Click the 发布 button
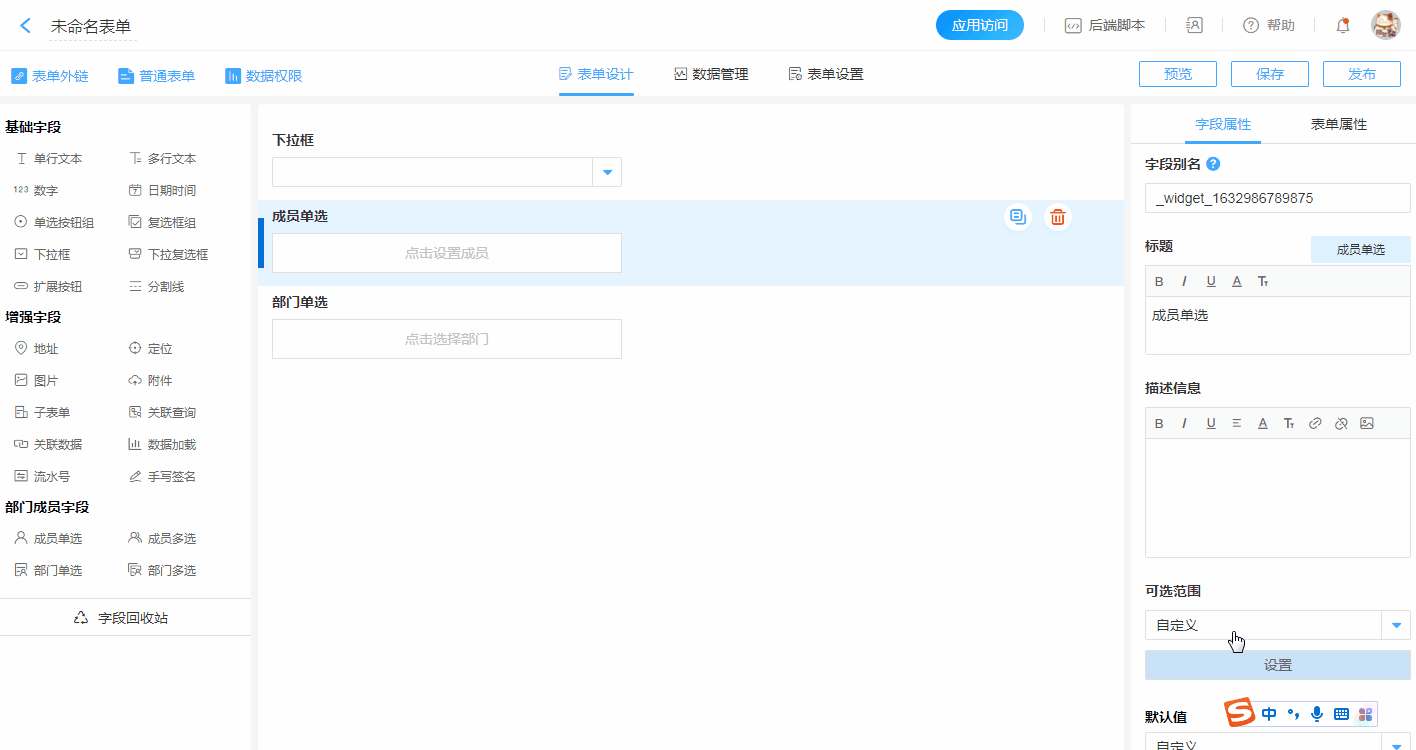Image resolution: width=1416 pixels, height=750 pixels. [1361, 74]
